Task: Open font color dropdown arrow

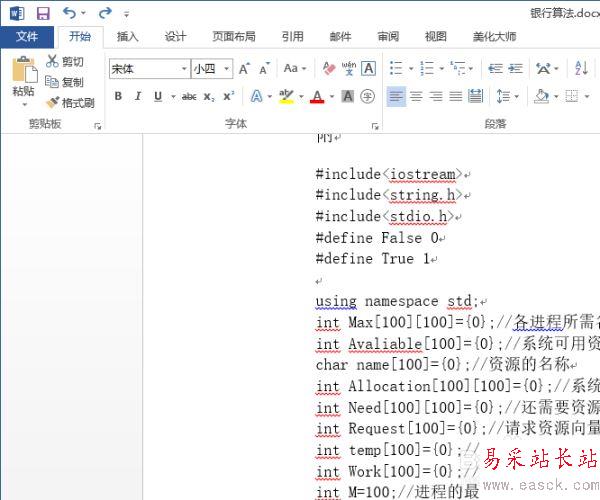Action: (332, 97)
